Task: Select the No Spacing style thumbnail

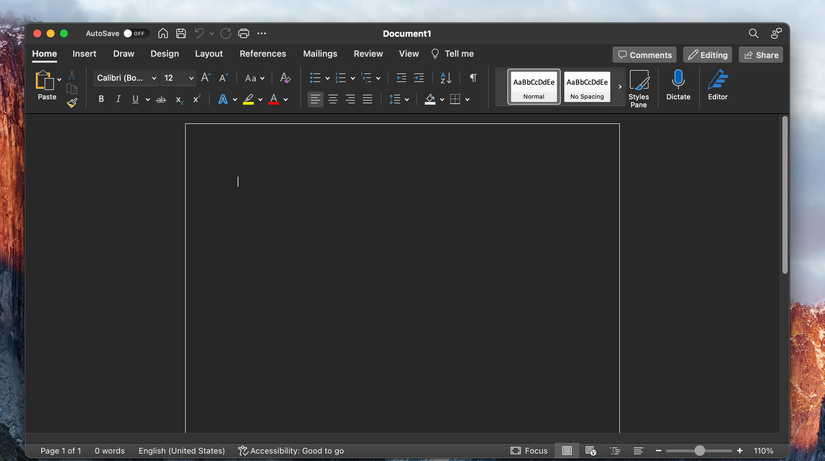Action: (587, 86)
